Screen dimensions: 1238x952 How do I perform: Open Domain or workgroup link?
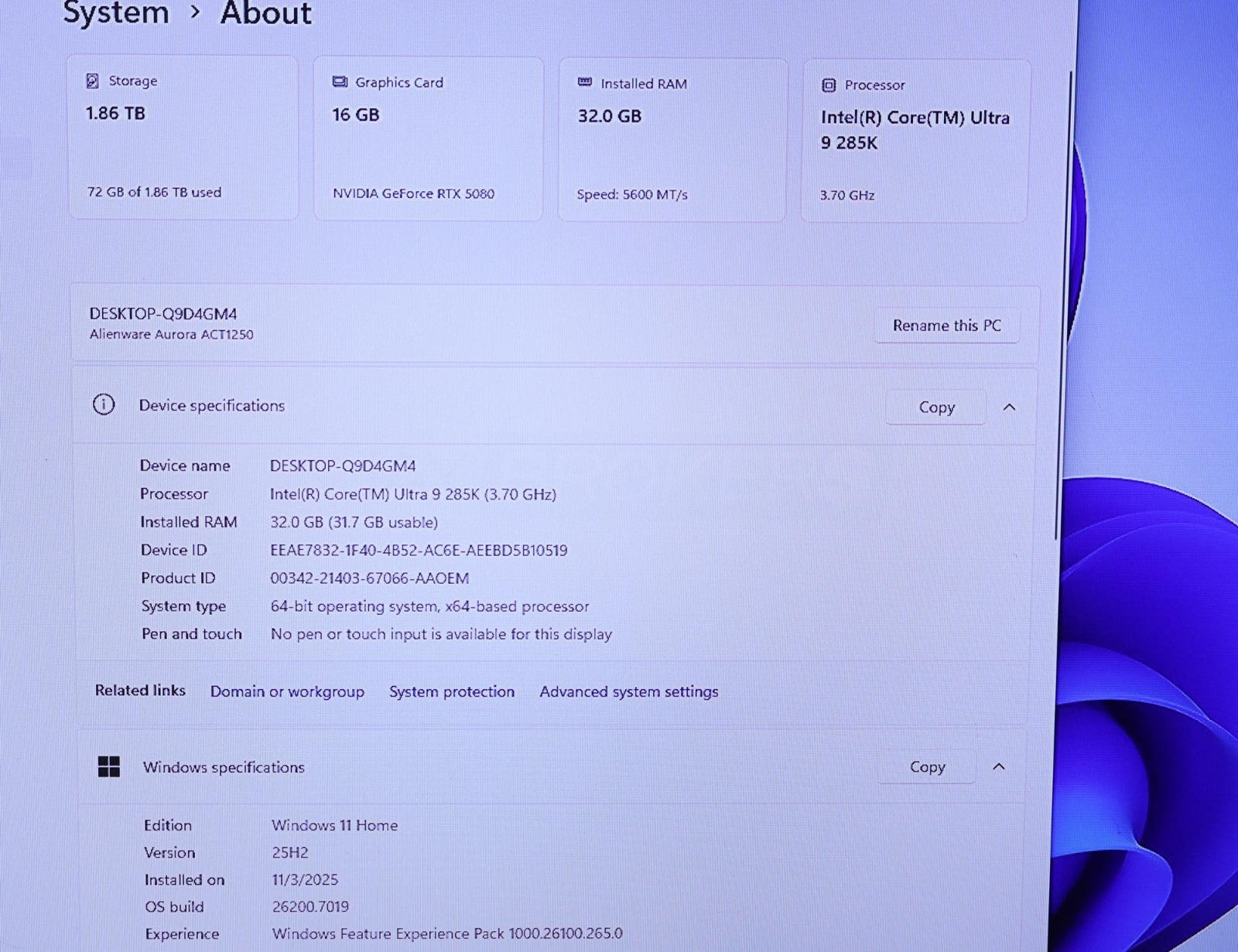click(x=287, y=691)
